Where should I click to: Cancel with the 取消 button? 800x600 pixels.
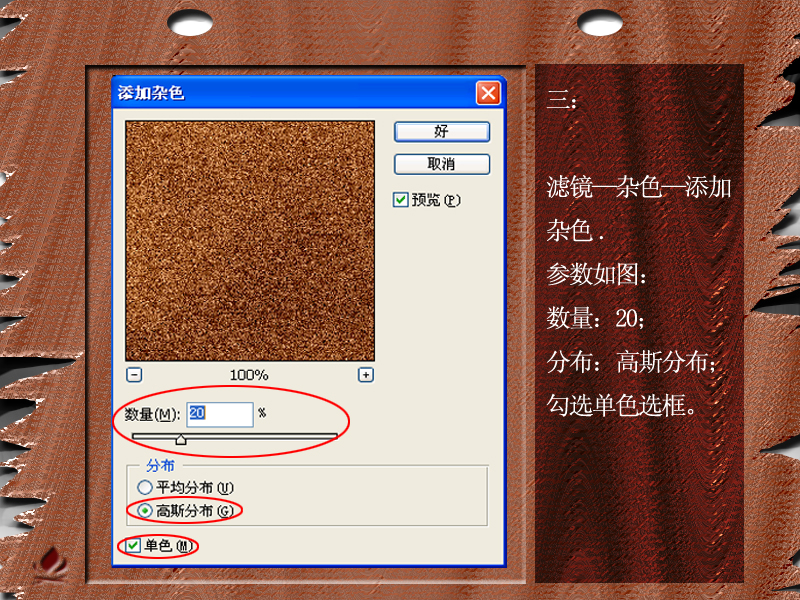click(442, 164)
